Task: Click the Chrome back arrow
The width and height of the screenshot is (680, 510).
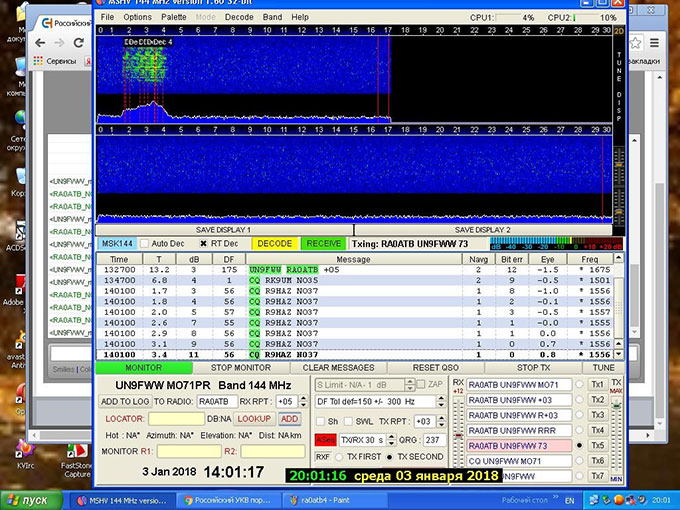Action: pyautogui.click(x=40, y=43)
